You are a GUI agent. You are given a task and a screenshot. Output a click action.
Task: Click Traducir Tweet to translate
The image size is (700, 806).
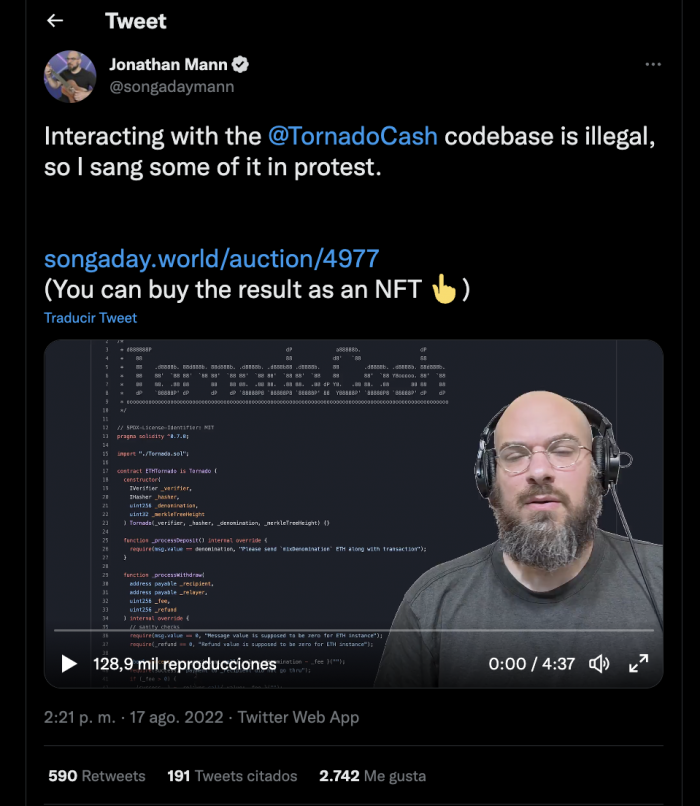tap(91, 318)
